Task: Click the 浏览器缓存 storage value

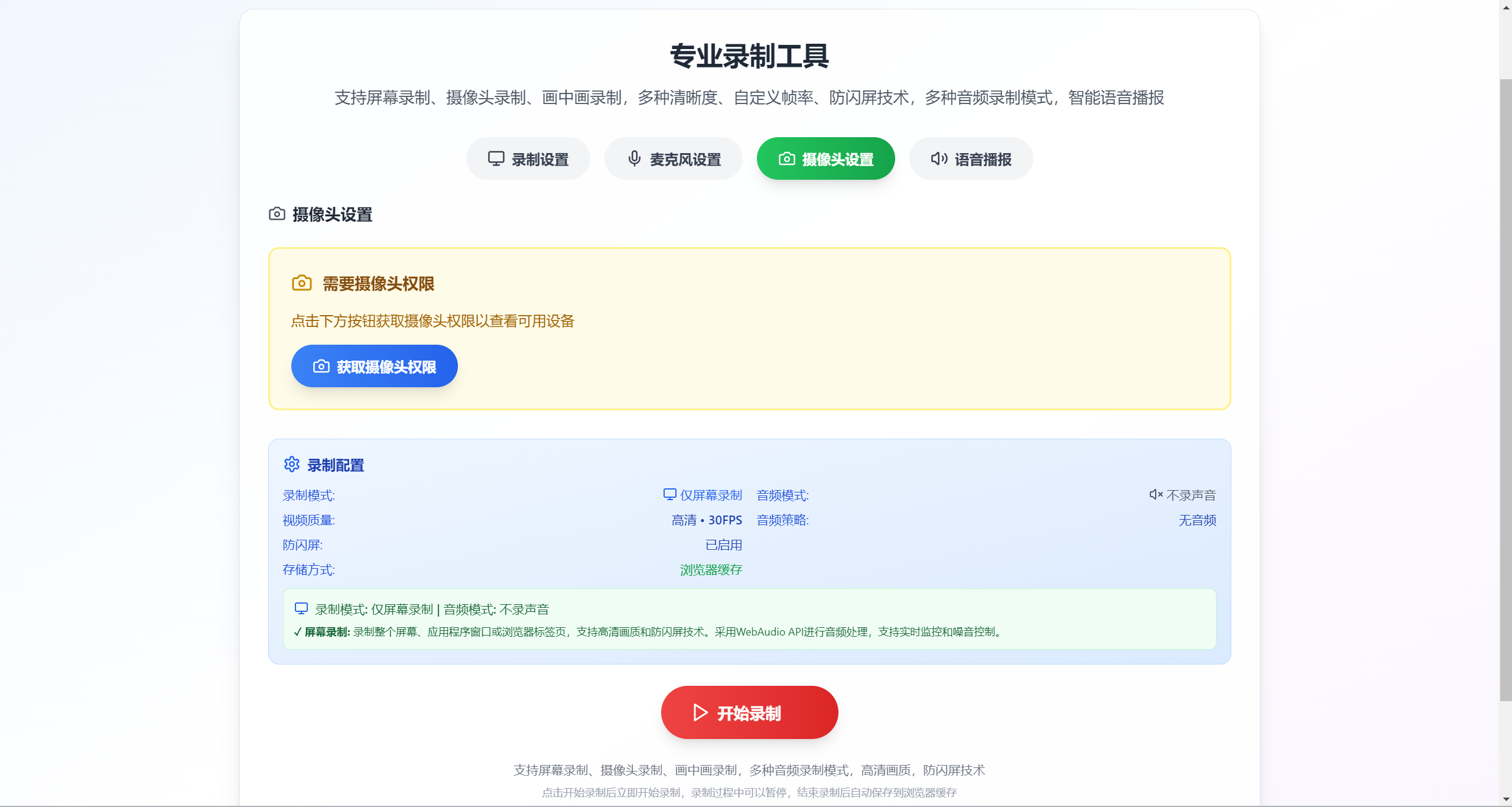Action: (x=711, y=570)
